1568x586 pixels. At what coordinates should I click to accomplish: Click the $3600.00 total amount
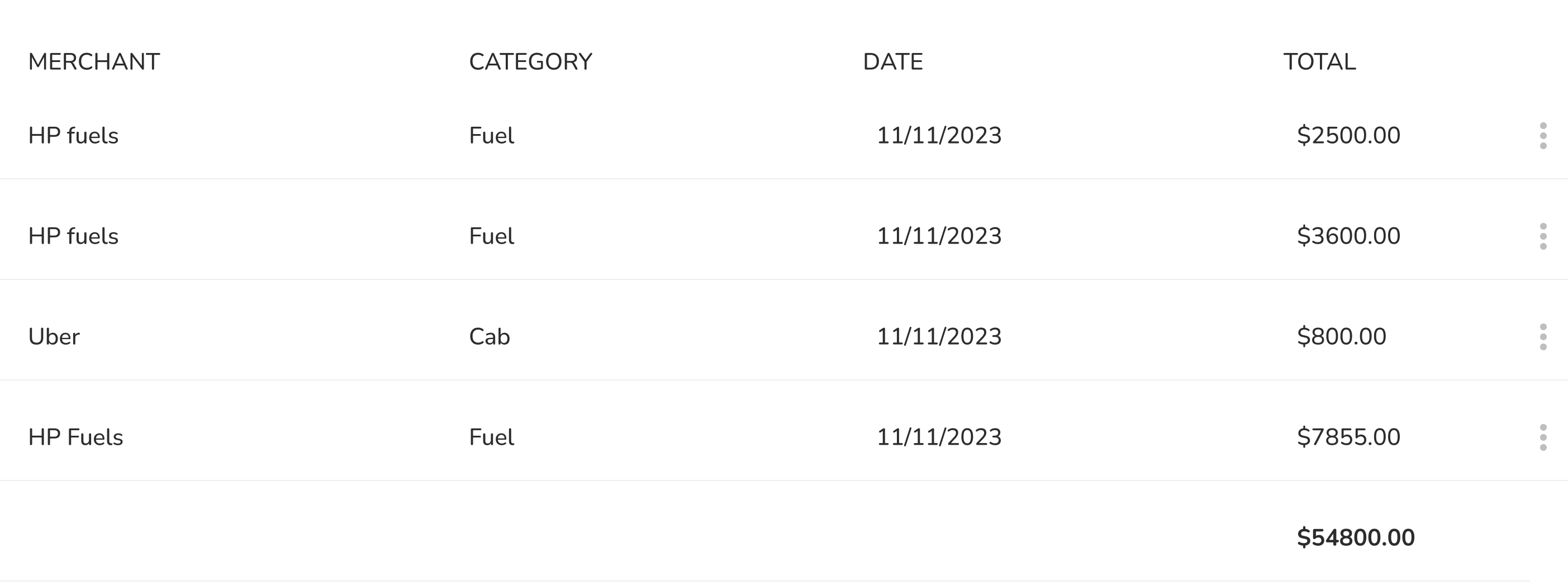pos(1349,236)
